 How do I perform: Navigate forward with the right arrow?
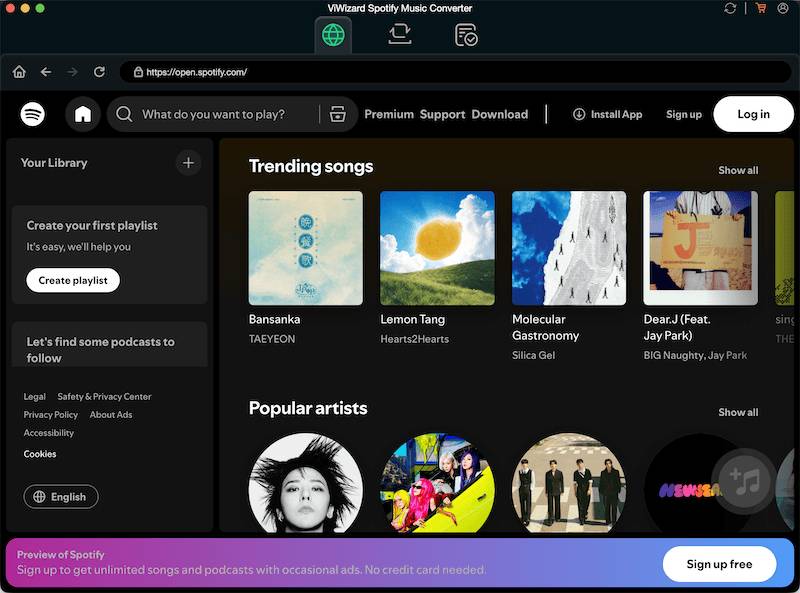tap(72, 72)
